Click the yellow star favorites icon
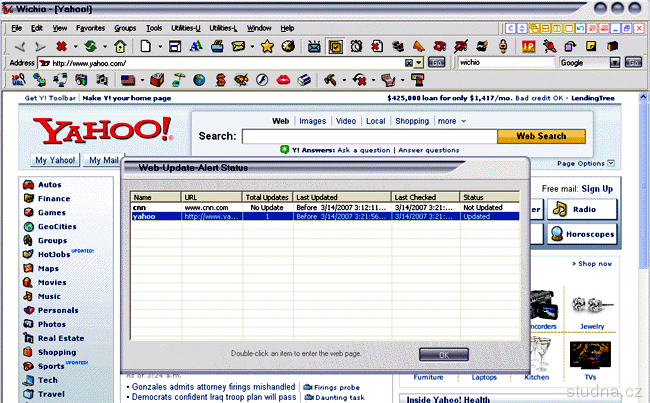Screen dimensions: 650x403 coord(267,46)
